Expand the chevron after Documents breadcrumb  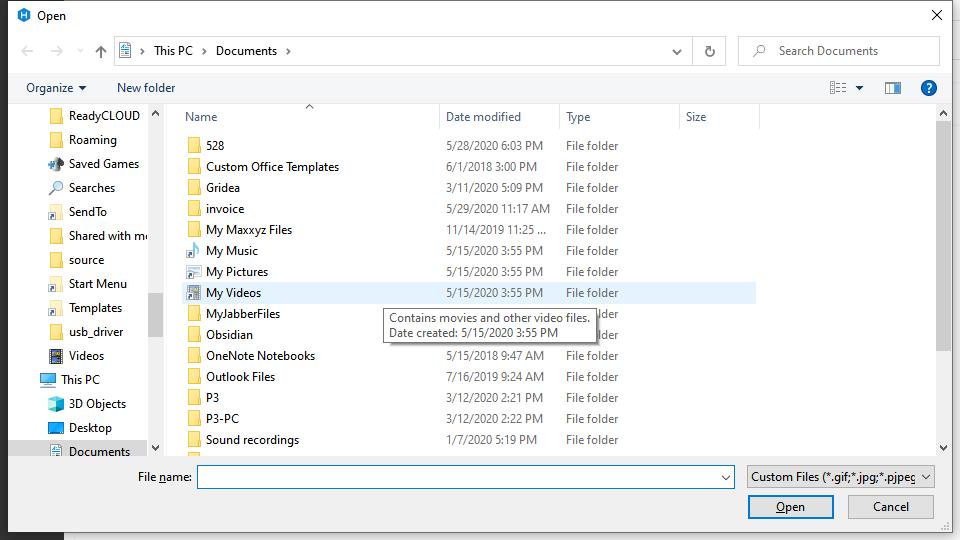(x=288, y=51)
